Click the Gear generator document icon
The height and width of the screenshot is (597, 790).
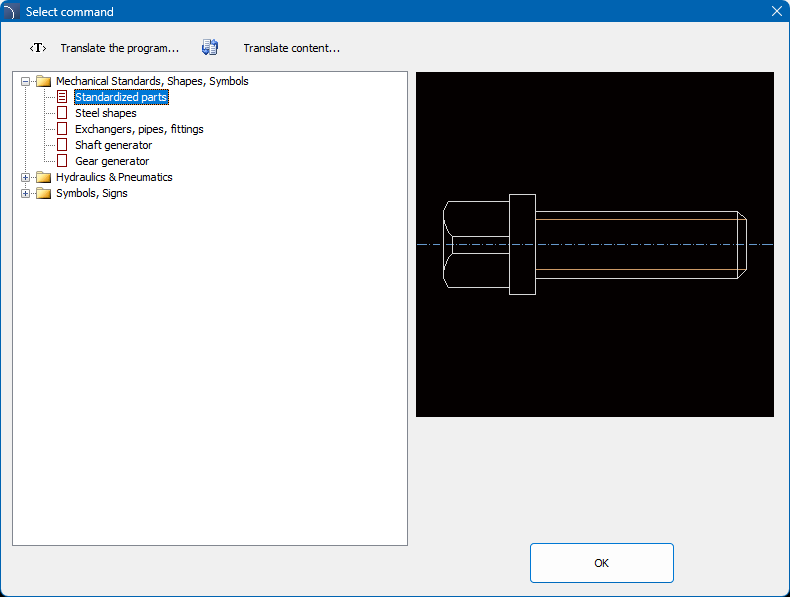[x=62, y=161]
